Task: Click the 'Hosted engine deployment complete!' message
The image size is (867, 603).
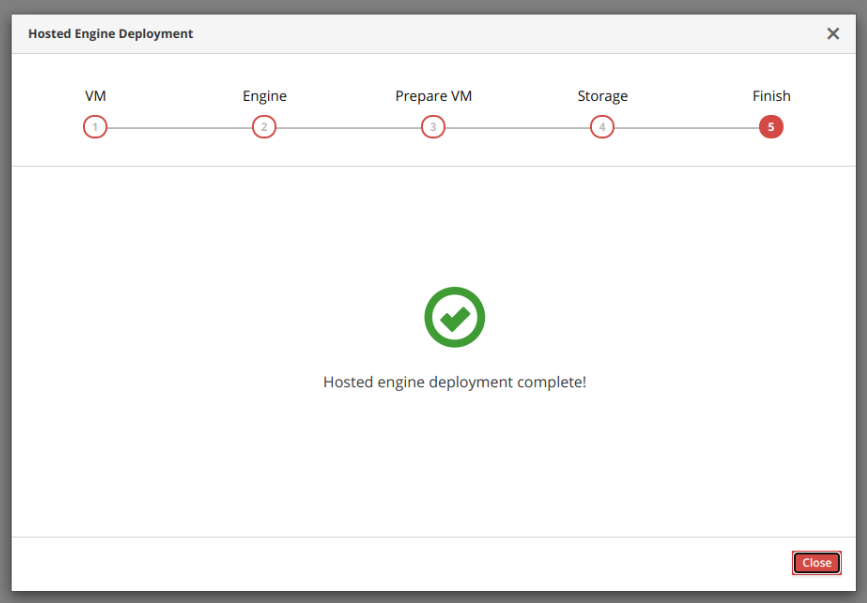Action: click(x=454, y=382)
